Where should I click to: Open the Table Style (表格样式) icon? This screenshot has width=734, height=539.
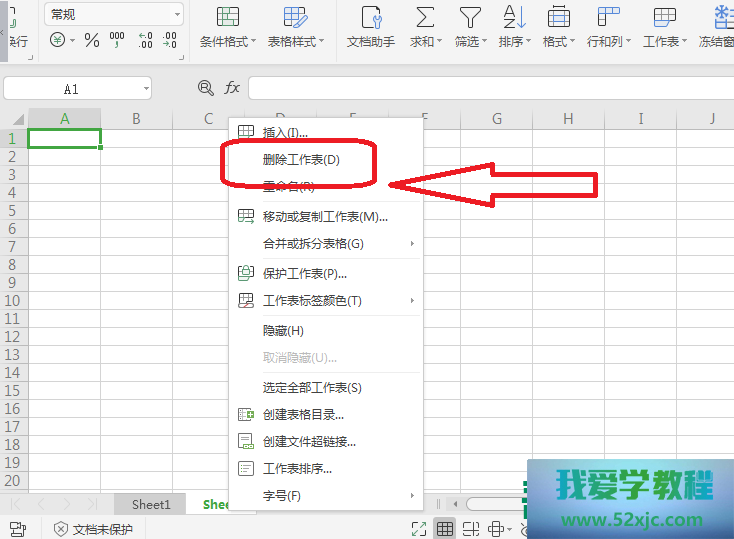295,17
